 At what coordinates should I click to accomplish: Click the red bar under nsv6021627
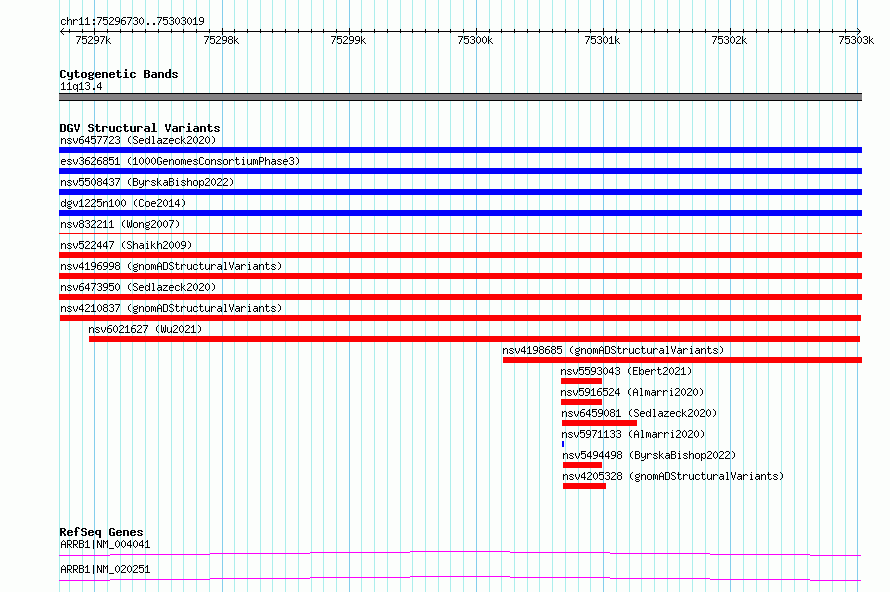475,339
